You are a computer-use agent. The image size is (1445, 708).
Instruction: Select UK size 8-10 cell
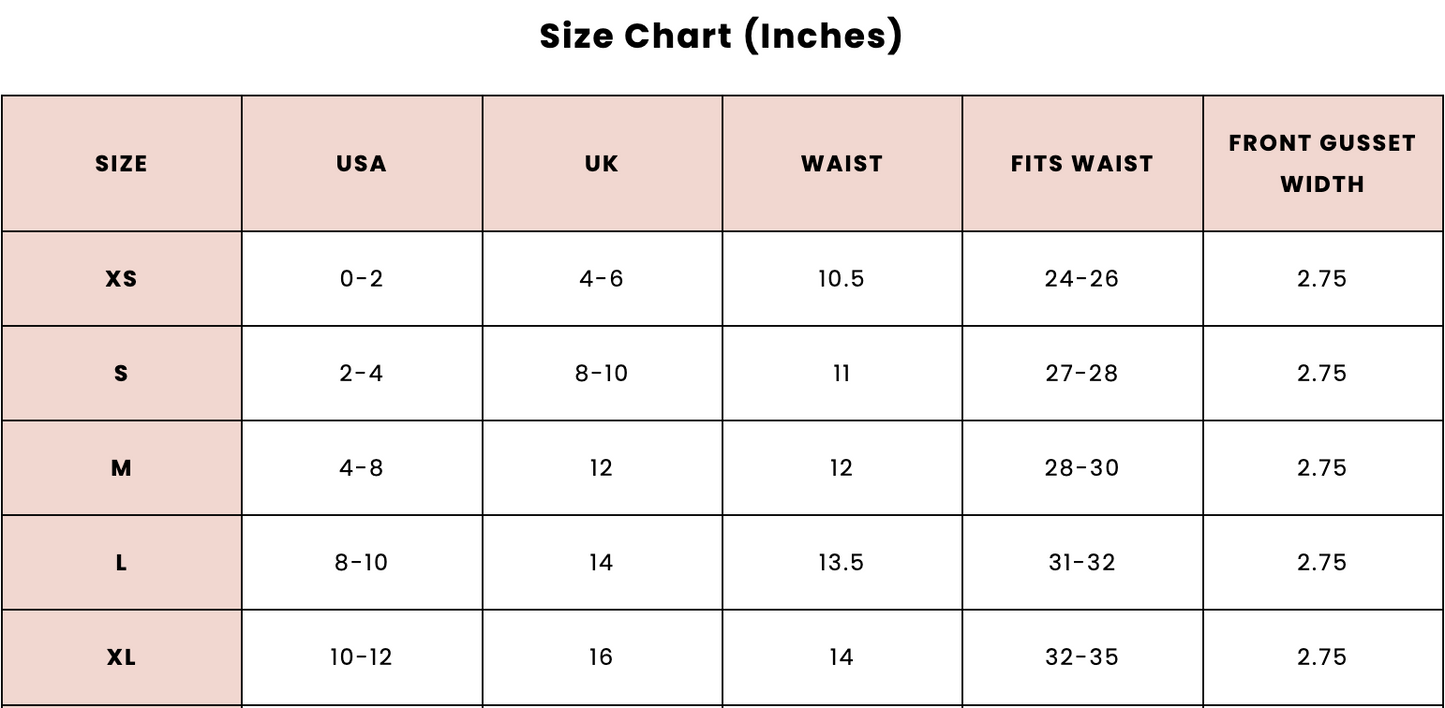(x=601, y=373)
